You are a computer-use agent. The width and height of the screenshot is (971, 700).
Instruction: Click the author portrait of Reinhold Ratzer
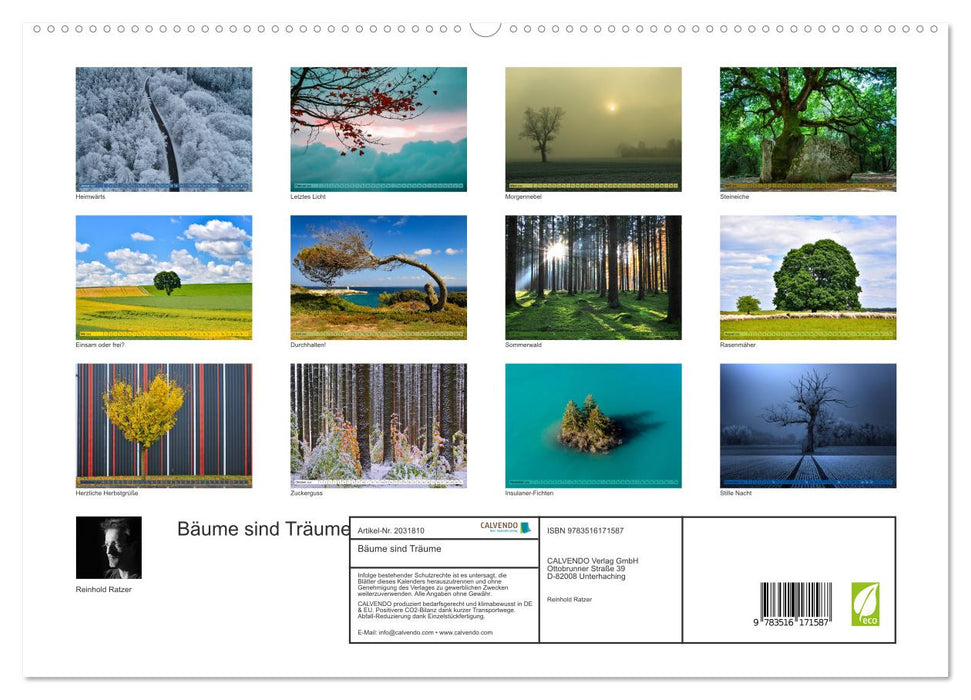click(106, 546)
